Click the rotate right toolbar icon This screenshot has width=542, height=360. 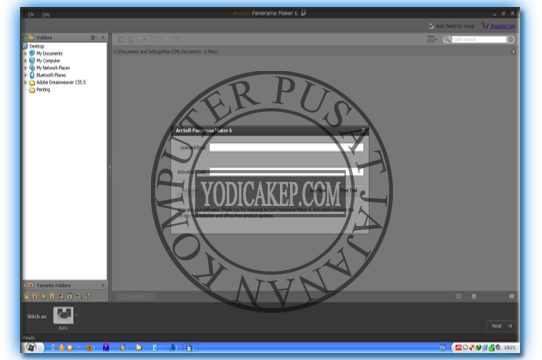[x=130, y=39]
